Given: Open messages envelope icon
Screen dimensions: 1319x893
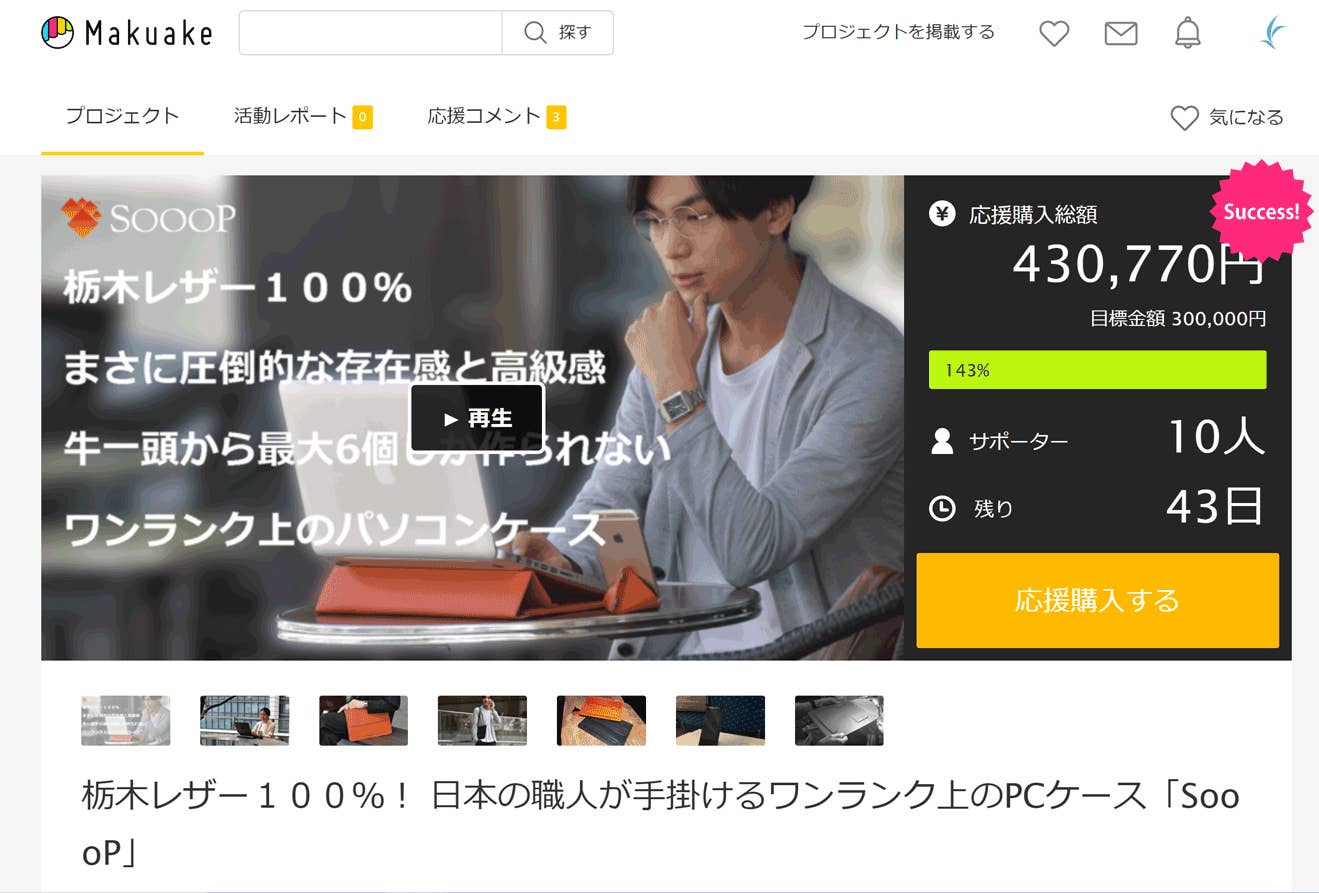Looking at the screenshot, I should tap(1121, 33).
